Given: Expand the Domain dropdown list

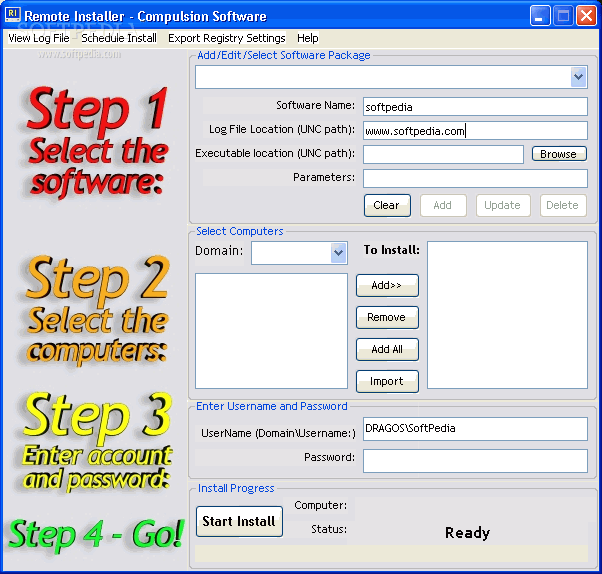Looking at the screenshot, I should coord(338,253).
